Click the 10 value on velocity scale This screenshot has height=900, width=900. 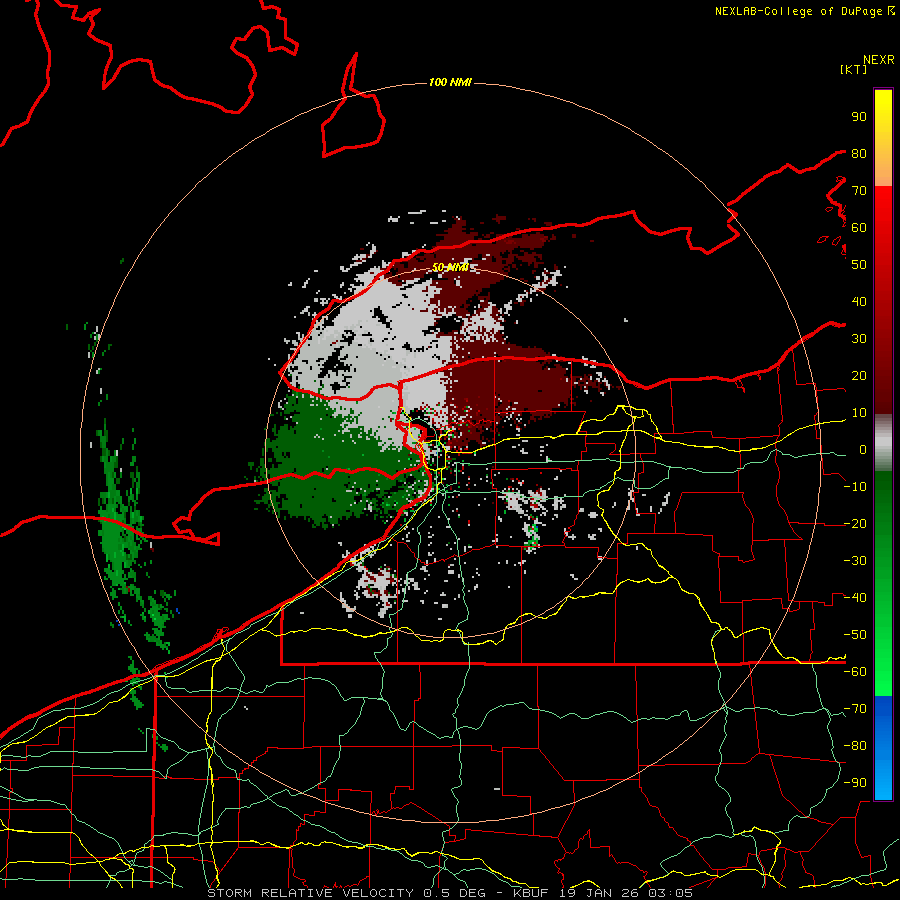[859, 413]
